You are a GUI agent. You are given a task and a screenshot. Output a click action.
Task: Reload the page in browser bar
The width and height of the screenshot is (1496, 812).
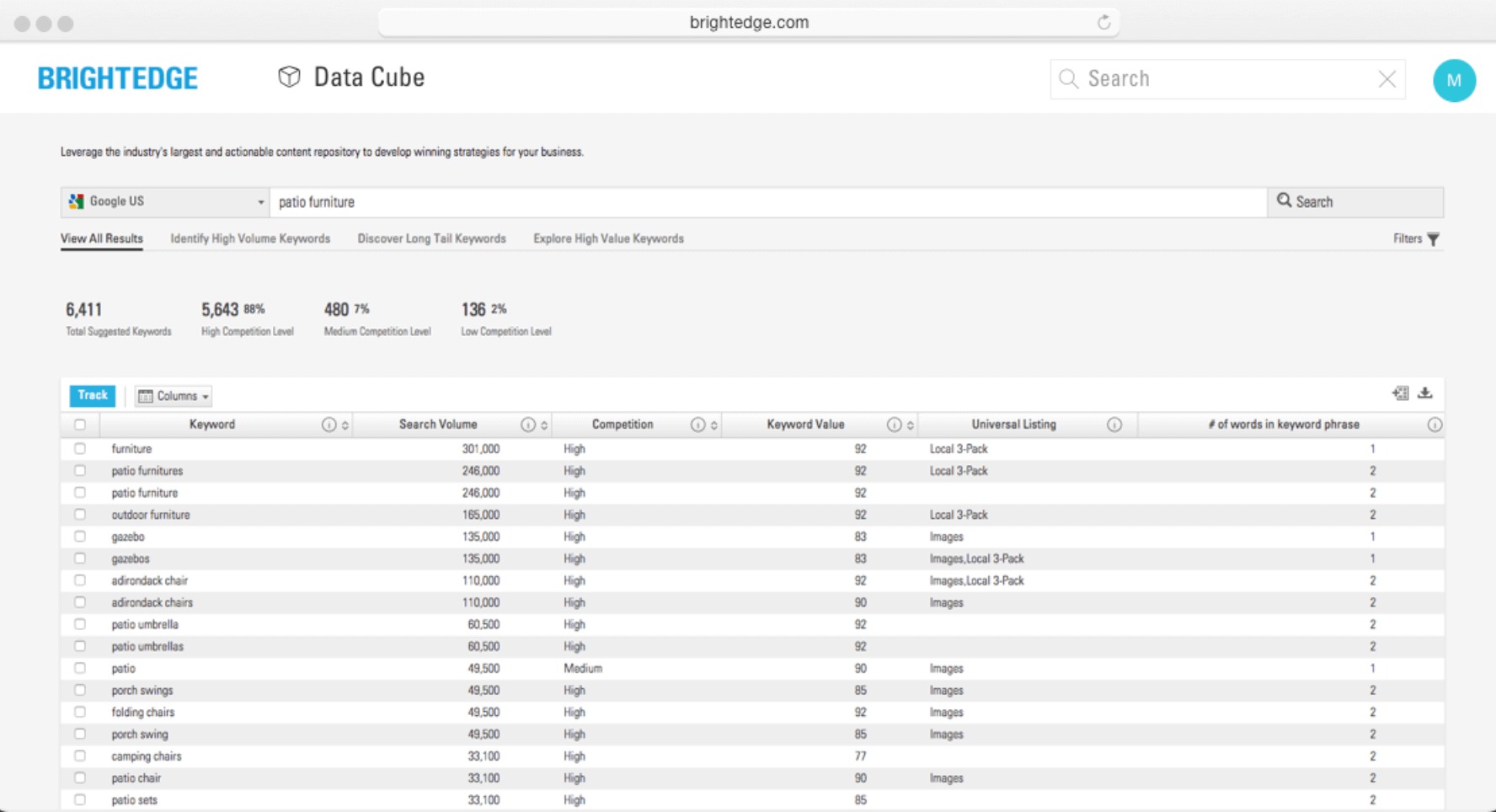coord(1103,23)
